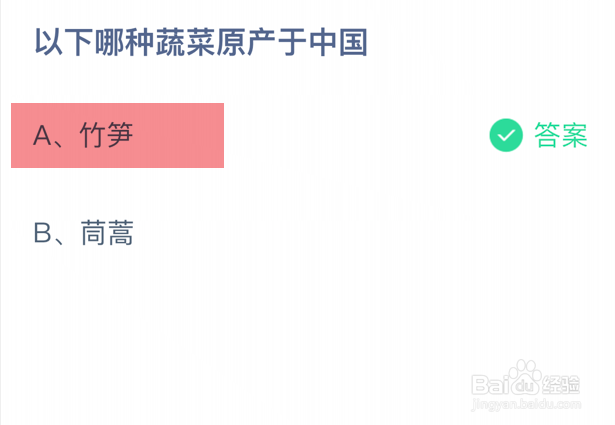
Task: Click the "du" text inside the paw logo
Action: (523, 388)
